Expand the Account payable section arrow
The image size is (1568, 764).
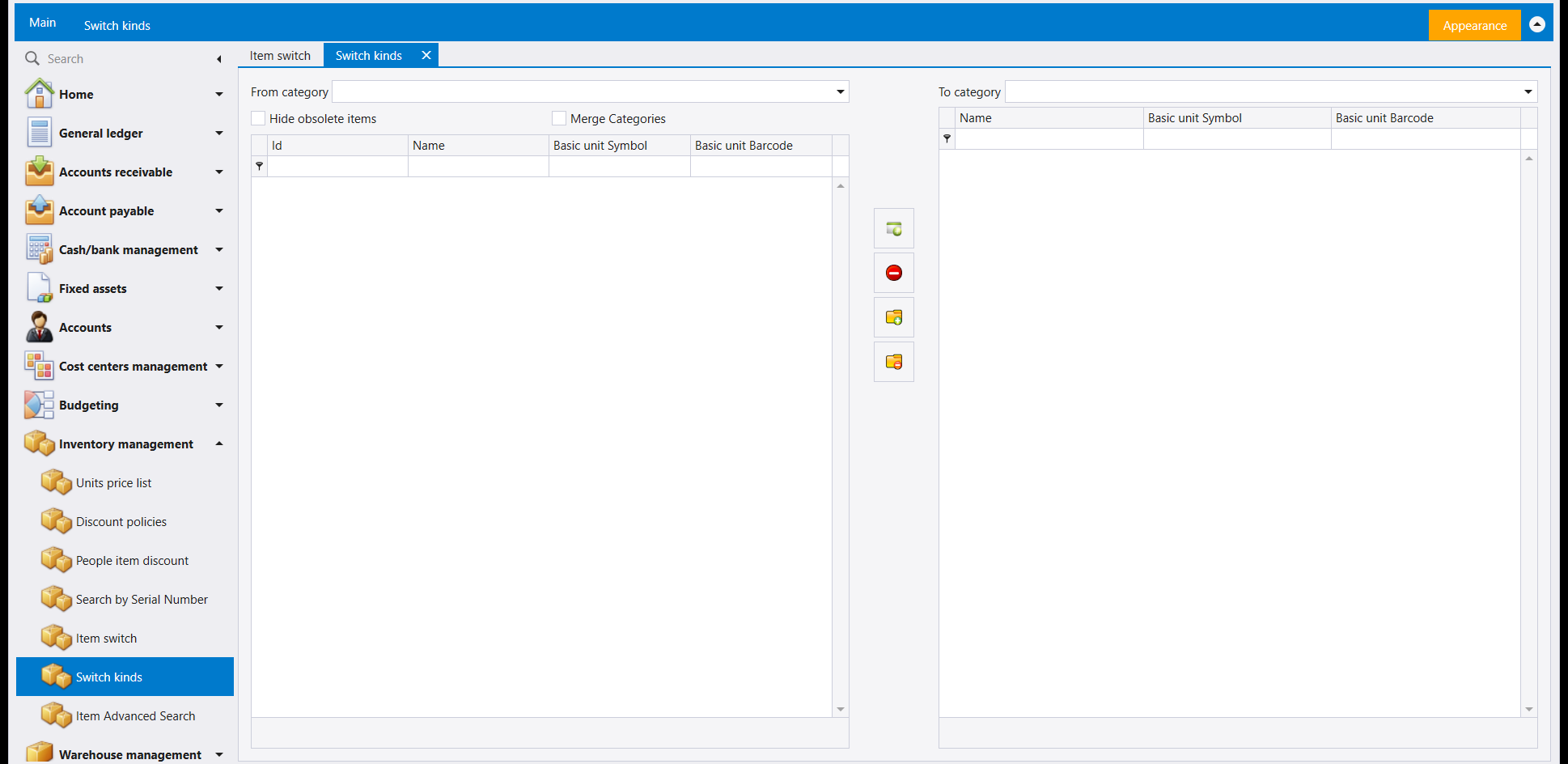219,210
